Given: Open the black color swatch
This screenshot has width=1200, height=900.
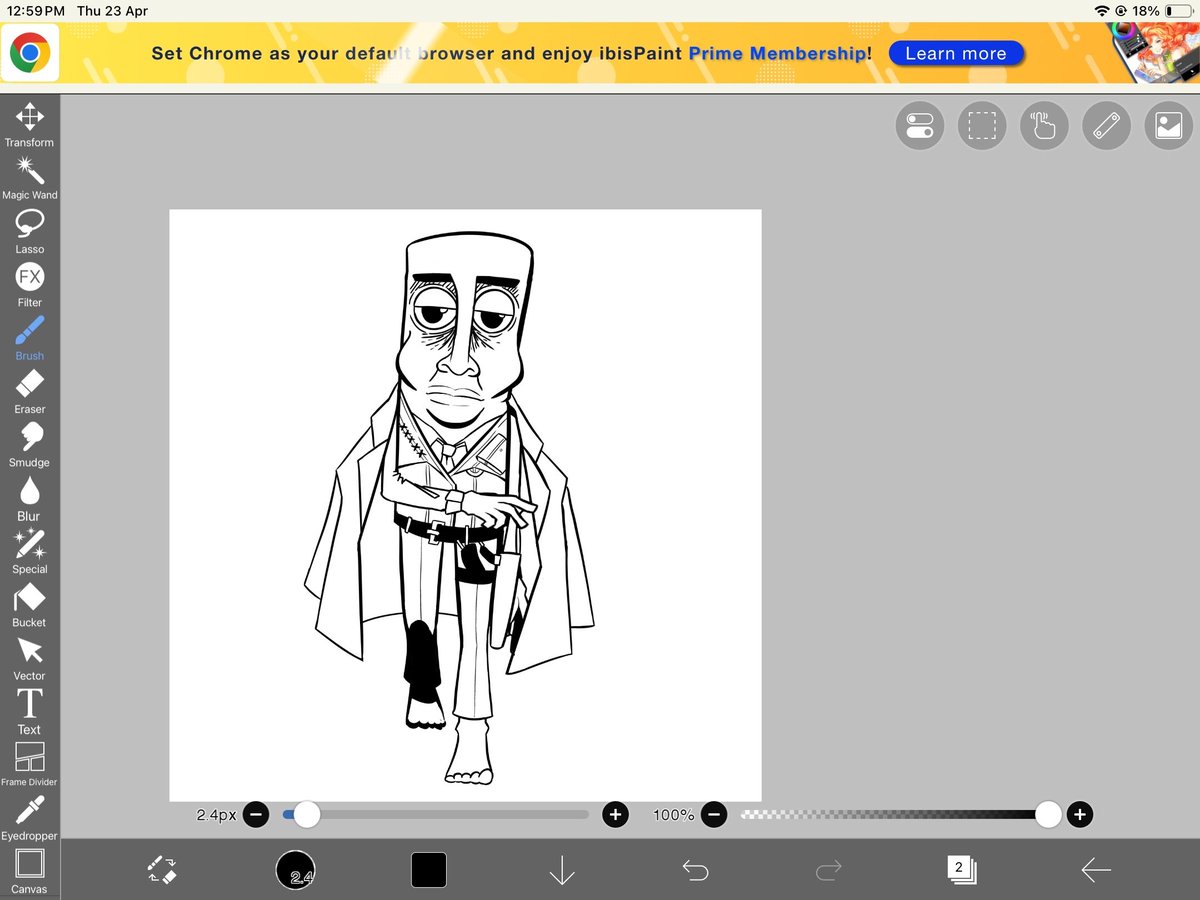Looking at the screenshot, I should click(429, 870).
